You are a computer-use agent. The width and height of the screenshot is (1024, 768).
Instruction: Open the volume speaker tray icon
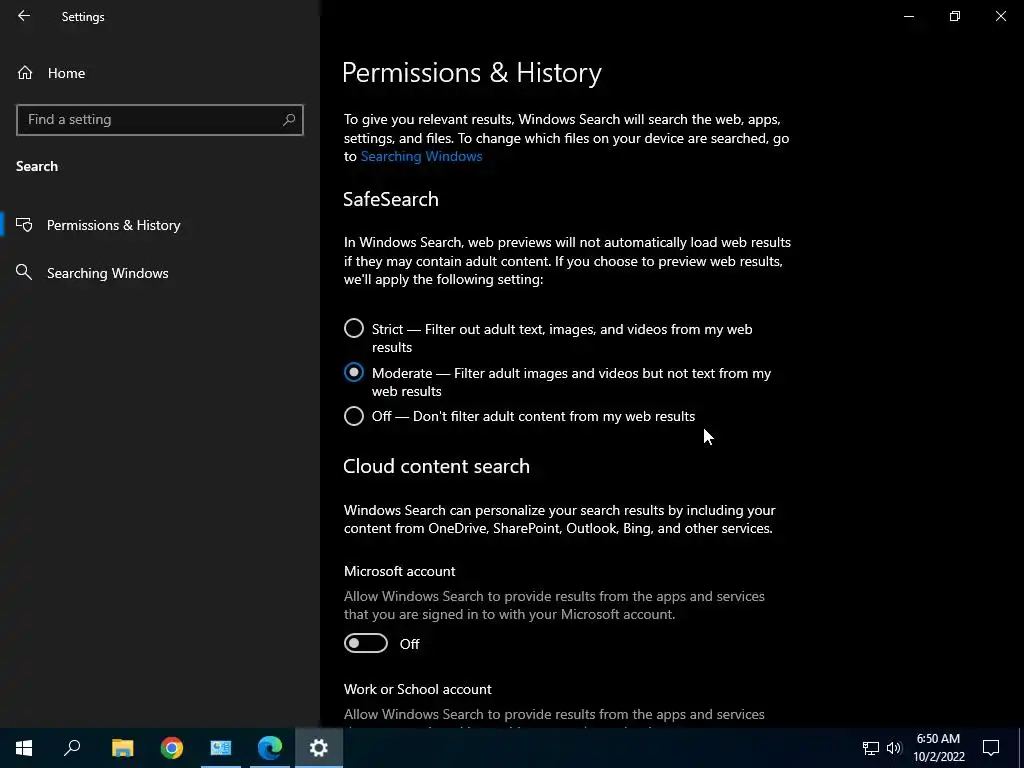point(893,748)
